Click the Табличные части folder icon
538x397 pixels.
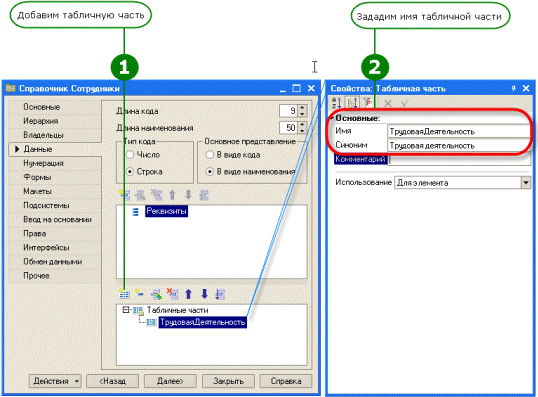click(x=138, y=311)
